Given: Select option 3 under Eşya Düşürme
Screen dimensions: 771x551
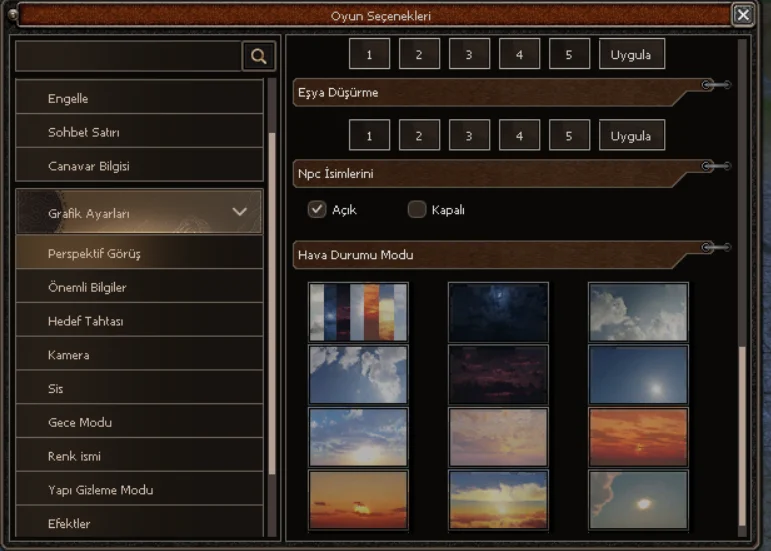Looking at the screenshot, I should point(469,136).
